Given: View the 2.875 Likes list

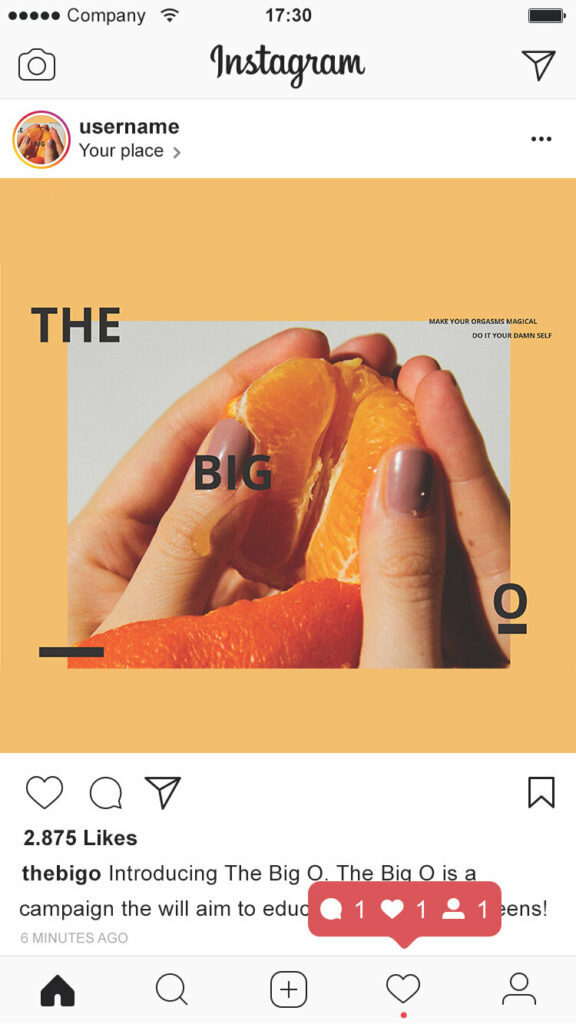Looking at the screenshot, I should tap(80, 838).
